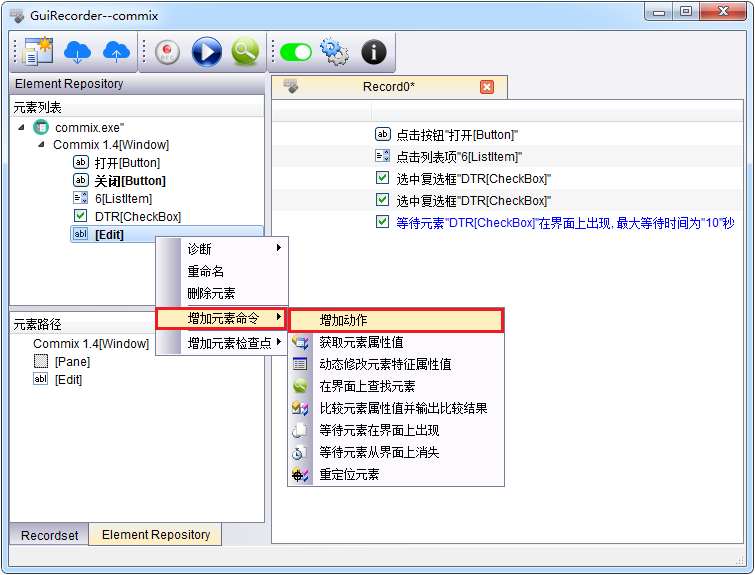The width and height of the screenshot is (755, 575).
Task: Select commix.exe in the element list
Action: point(89,128)
